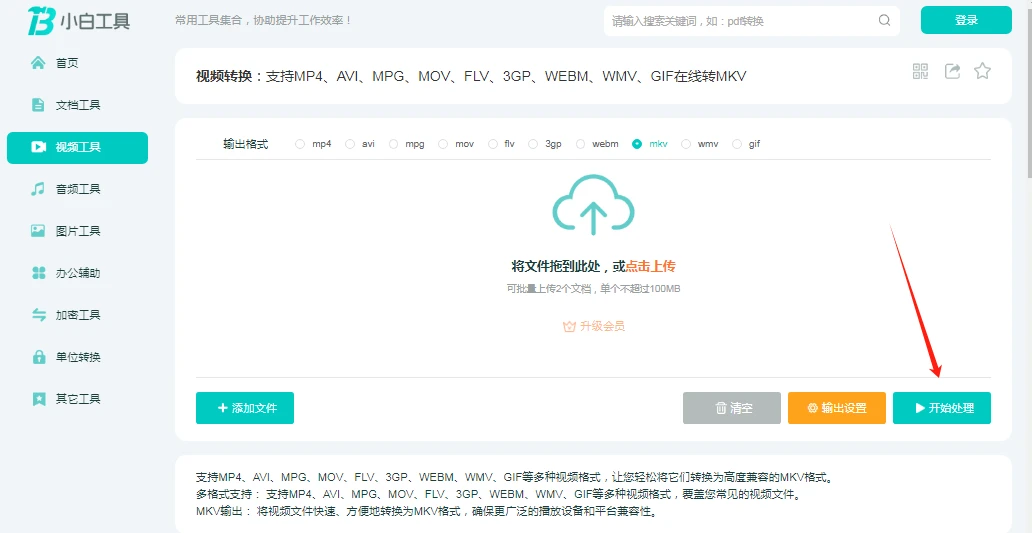Click the favorite star icon
Image resolution: width=1032 pixels, height=533 pixels.
coord(983,70)
